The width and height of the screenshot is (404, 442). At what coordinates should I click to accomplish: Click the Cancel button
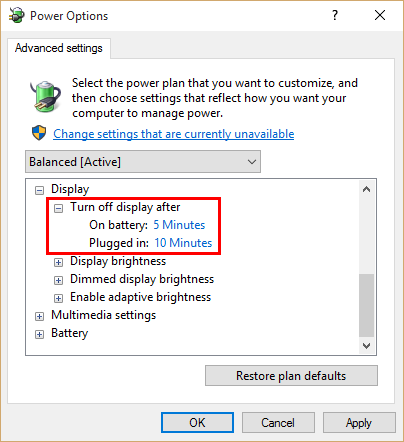click(278, 423)
